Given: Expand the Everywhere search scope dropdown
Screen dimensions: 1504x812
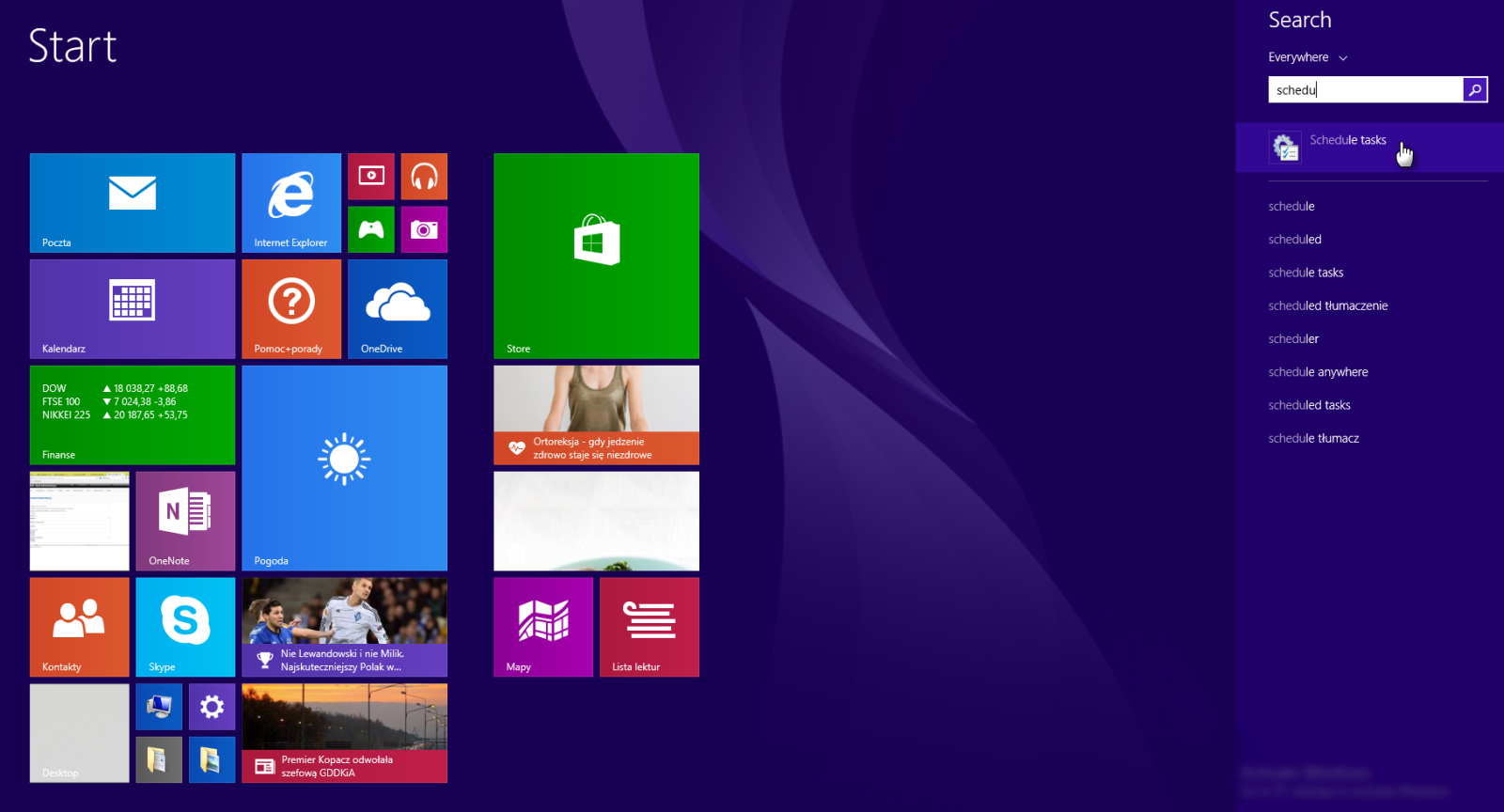Looking at the screenshot, I should coord(1308,57).
